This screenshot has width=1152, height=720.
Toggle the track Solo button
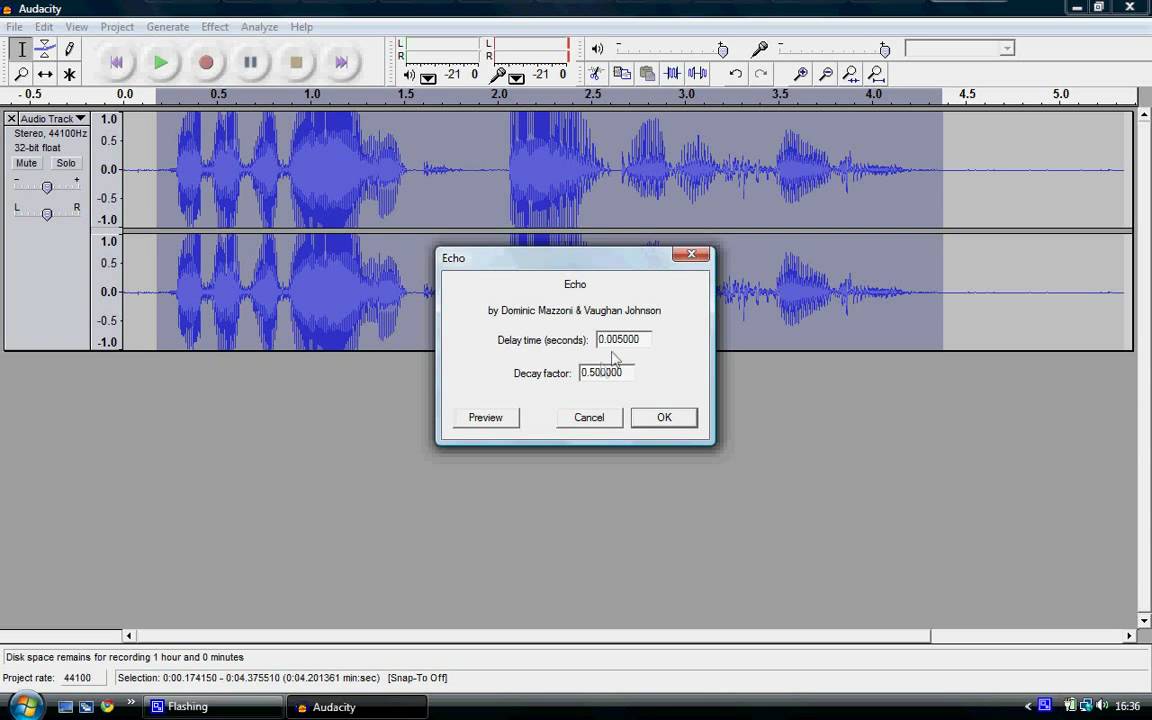(66, 163)
